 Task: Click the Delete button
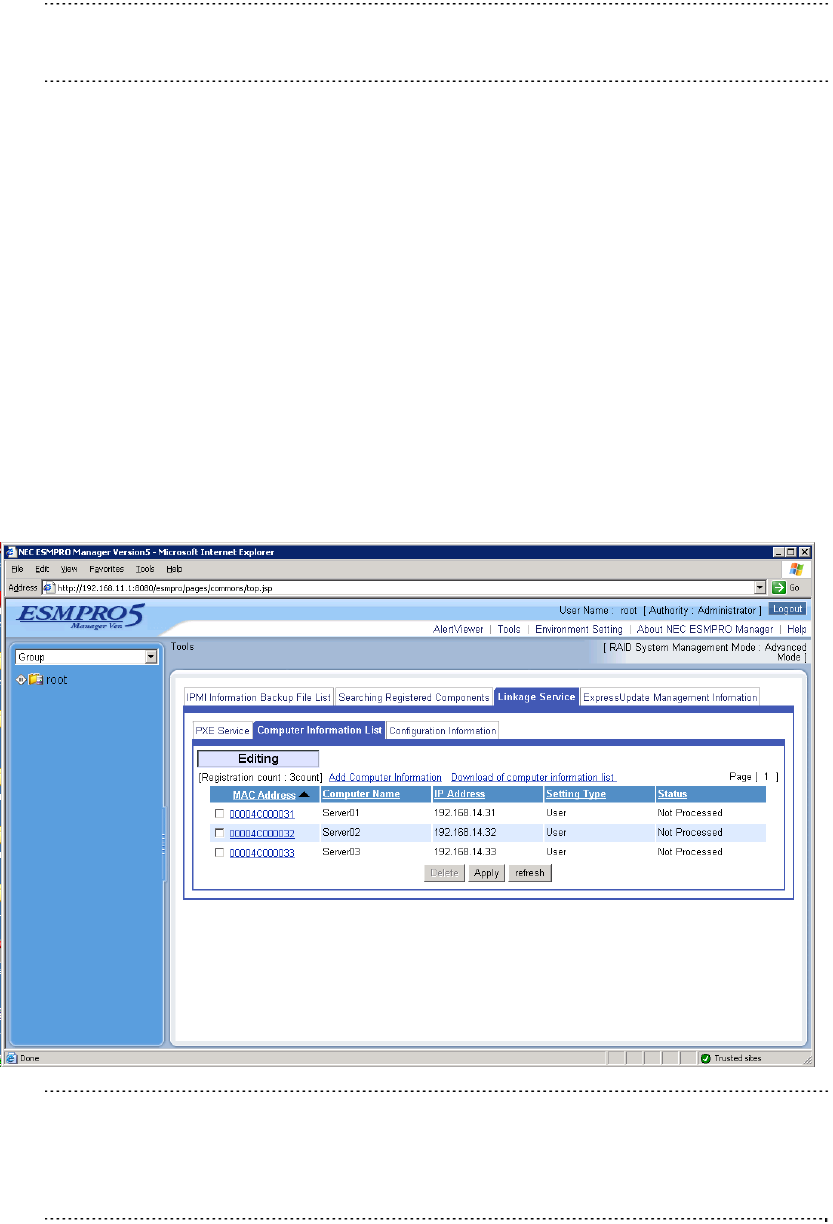point(444,873)
